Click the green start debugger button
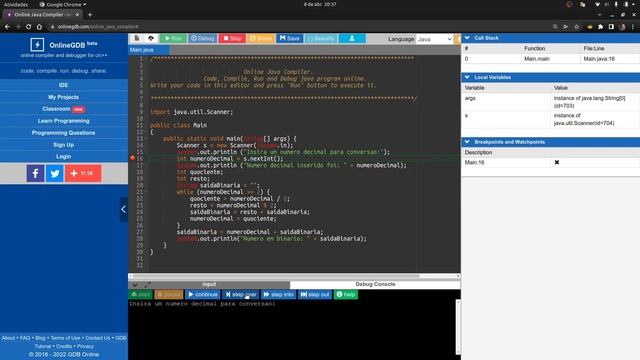This screenshot has width=640, height=360. click(140, 294)
